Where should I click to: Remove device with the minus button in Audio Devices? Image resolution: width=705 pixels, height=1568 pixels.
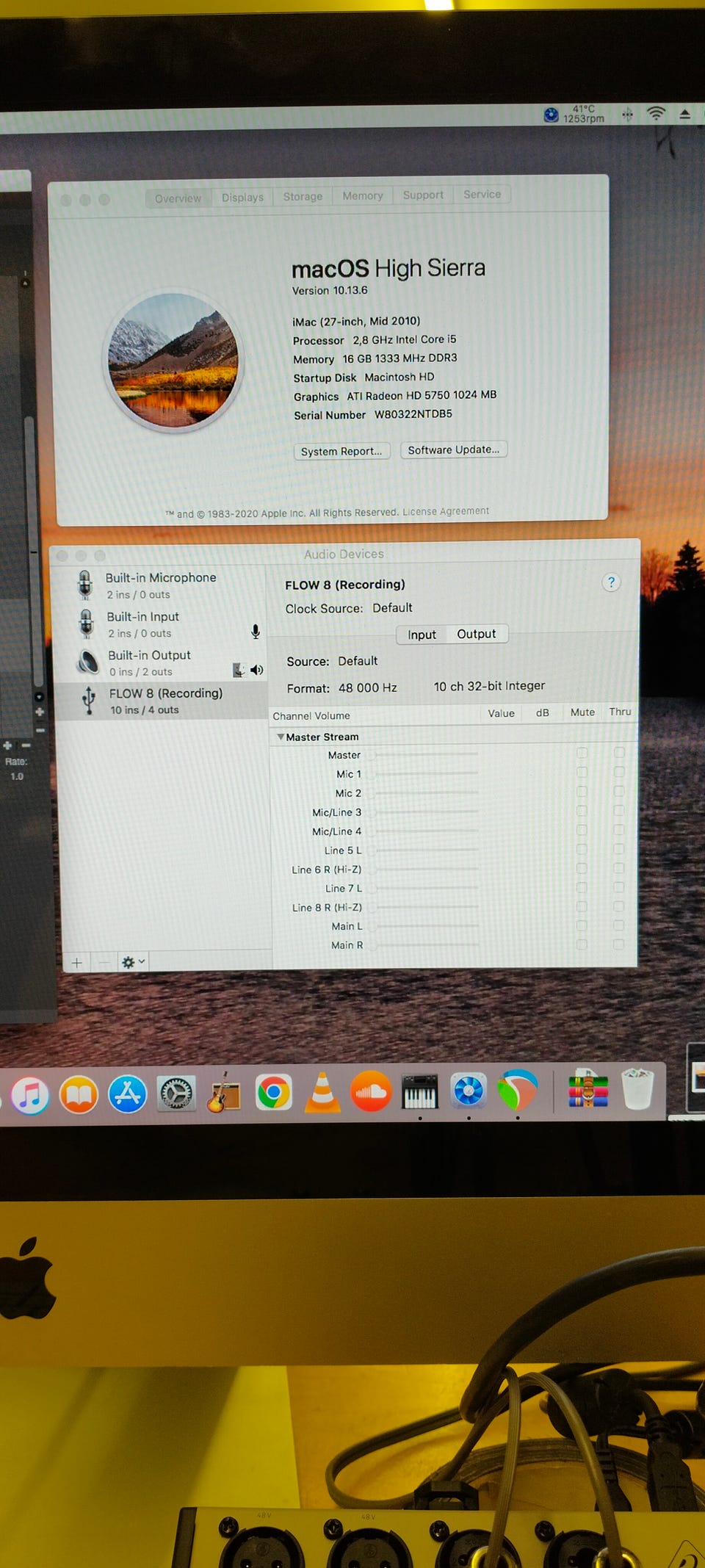coord(104,962)
